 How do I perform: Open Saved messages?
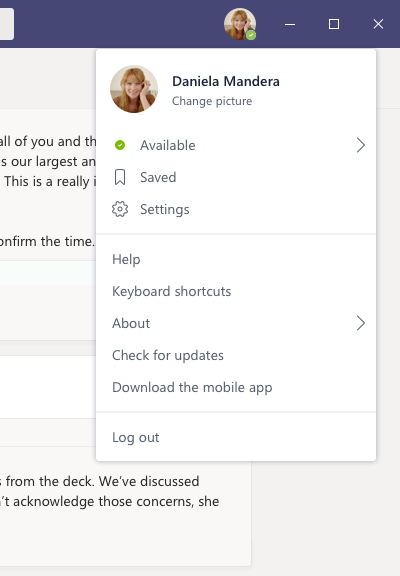236,177
